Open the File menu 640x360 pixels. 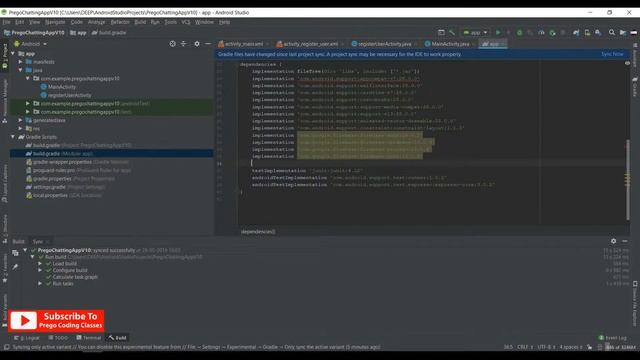(7, 22)
